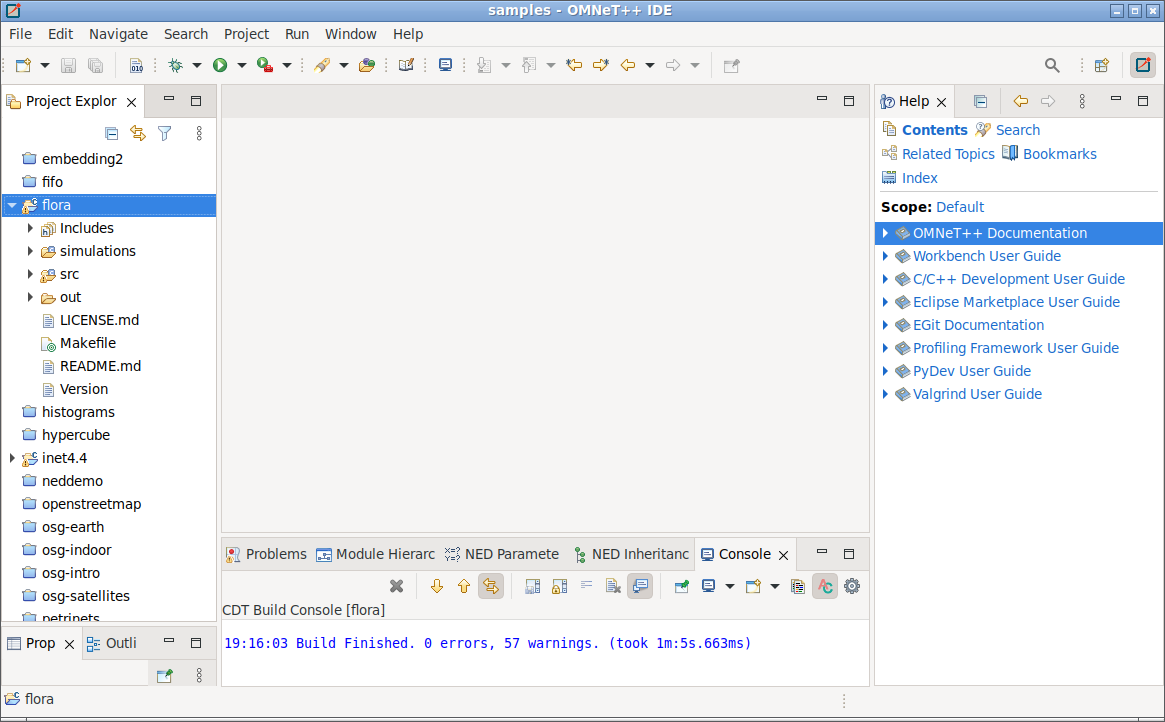Click the Build All binary icon
Image resolution: width=1165 pixels, height=722 pixels.
click(x=136, y=65)
